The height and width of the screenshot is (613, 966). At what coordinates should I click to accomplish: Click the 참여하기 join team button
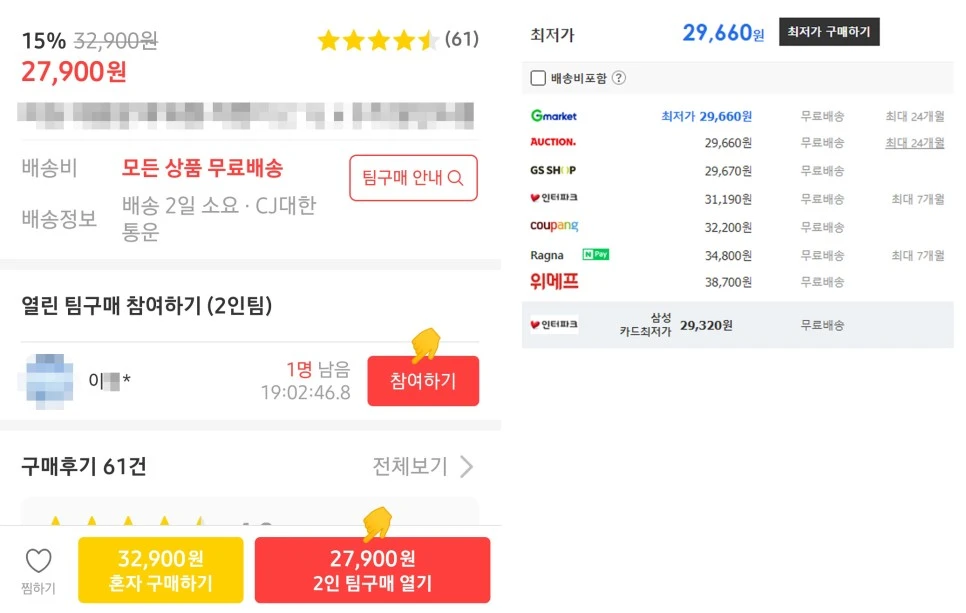coord(423,381)
